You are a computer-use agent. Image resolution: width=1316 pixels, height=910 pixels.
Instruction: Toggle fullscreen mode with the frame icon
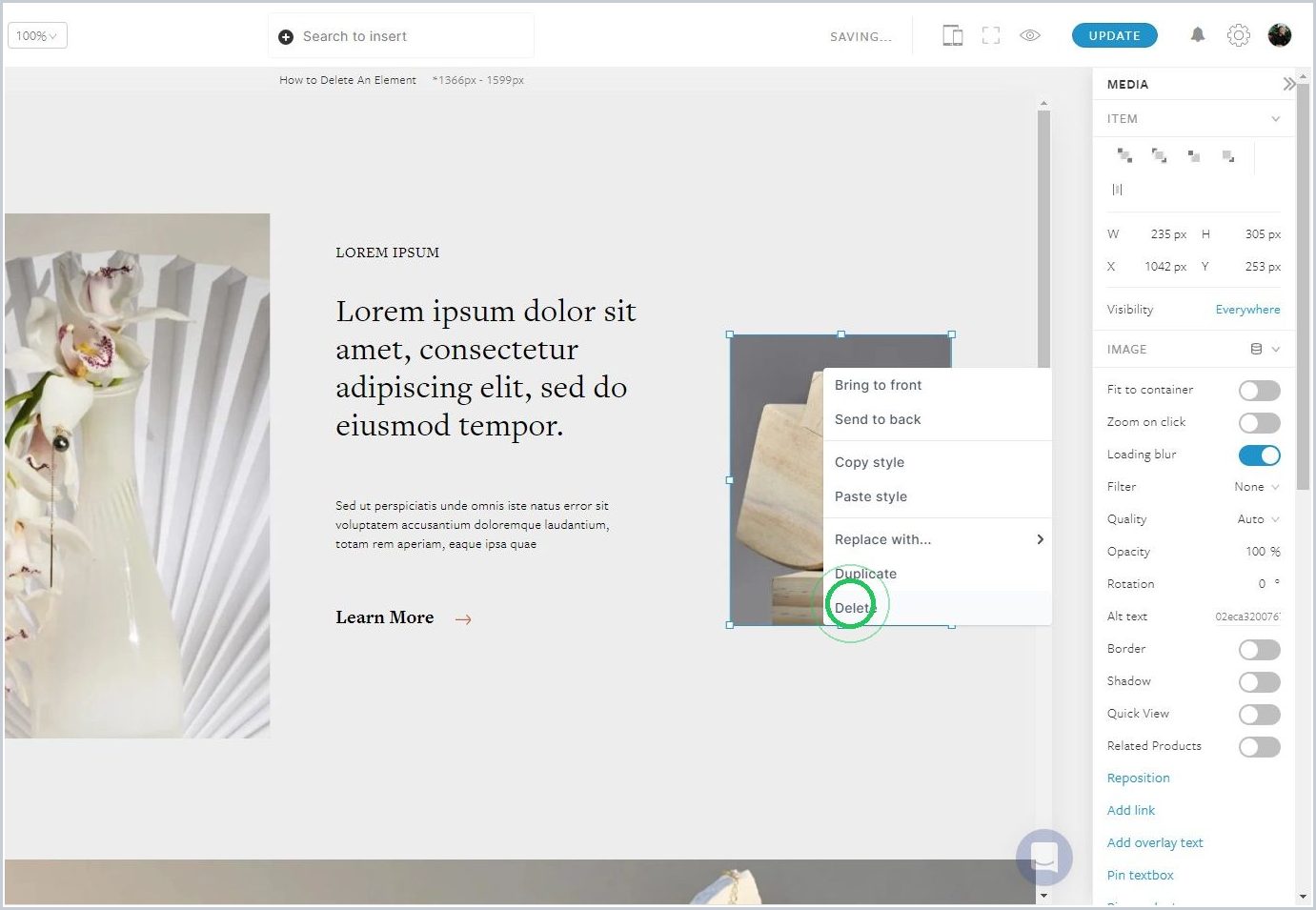(991, 36)
